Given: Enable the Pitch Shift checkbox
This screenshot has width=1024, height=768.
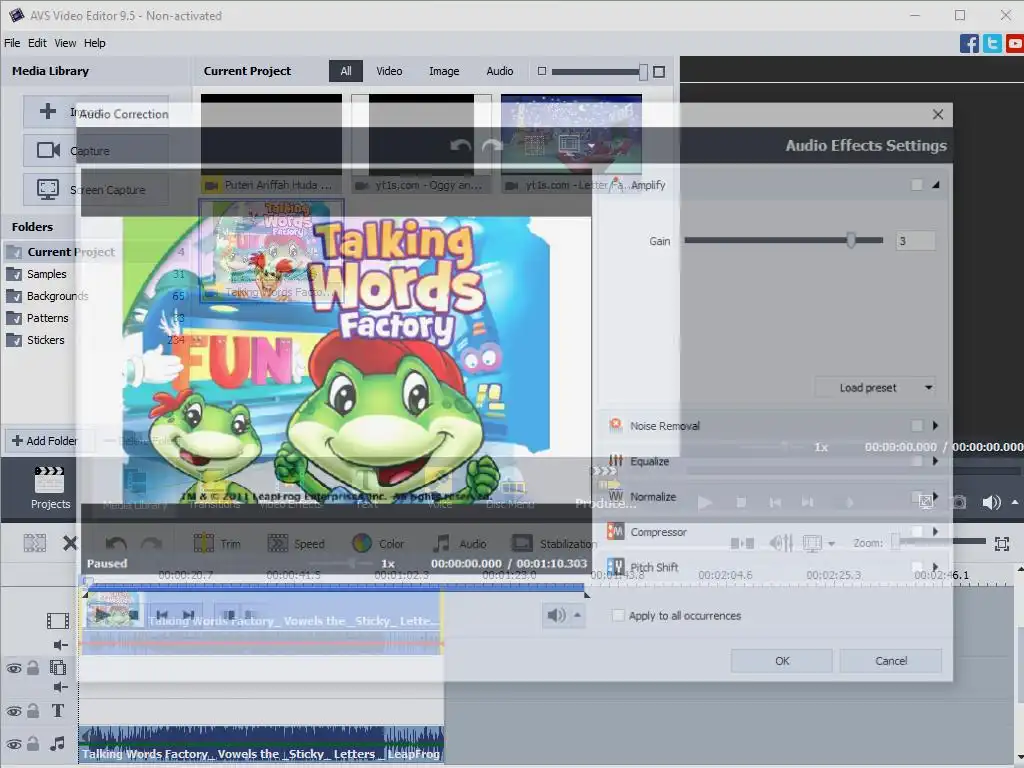Looking at the screenshot, I should (x=917, y=567).
